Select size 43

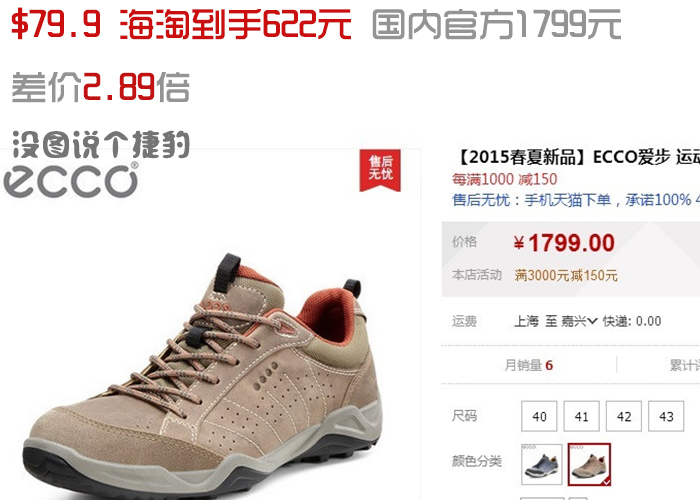tap(666, 416)
